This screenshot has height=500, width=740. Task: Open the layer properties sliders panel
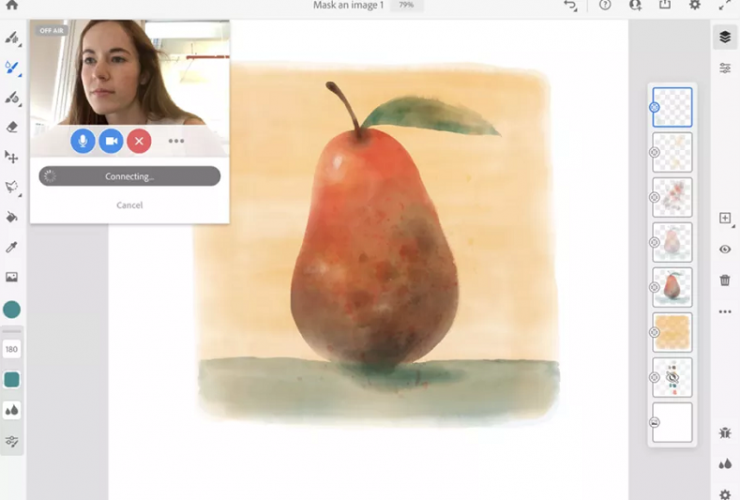(x=725, y=68)
